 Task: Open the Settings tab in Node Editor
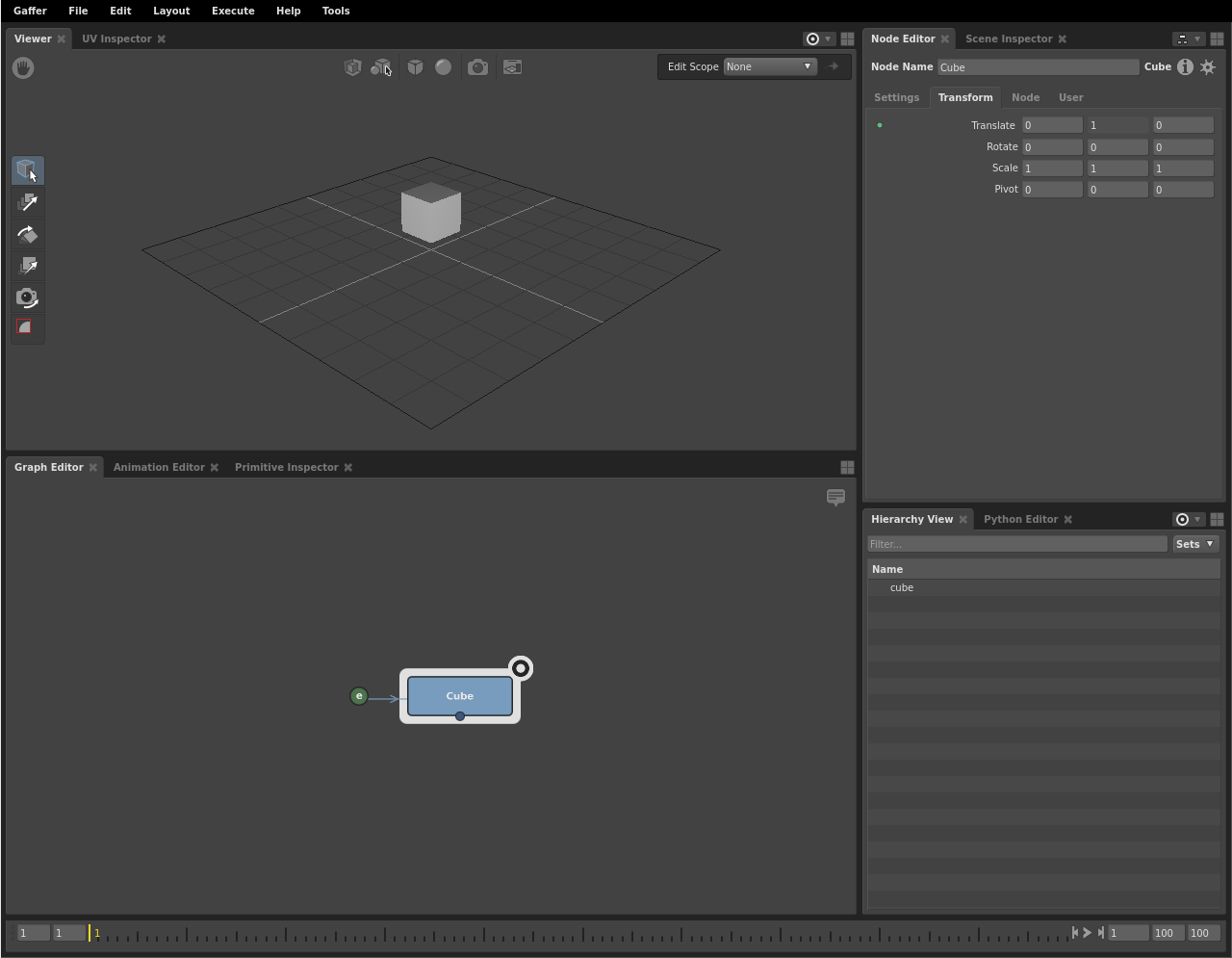(896, 97)
